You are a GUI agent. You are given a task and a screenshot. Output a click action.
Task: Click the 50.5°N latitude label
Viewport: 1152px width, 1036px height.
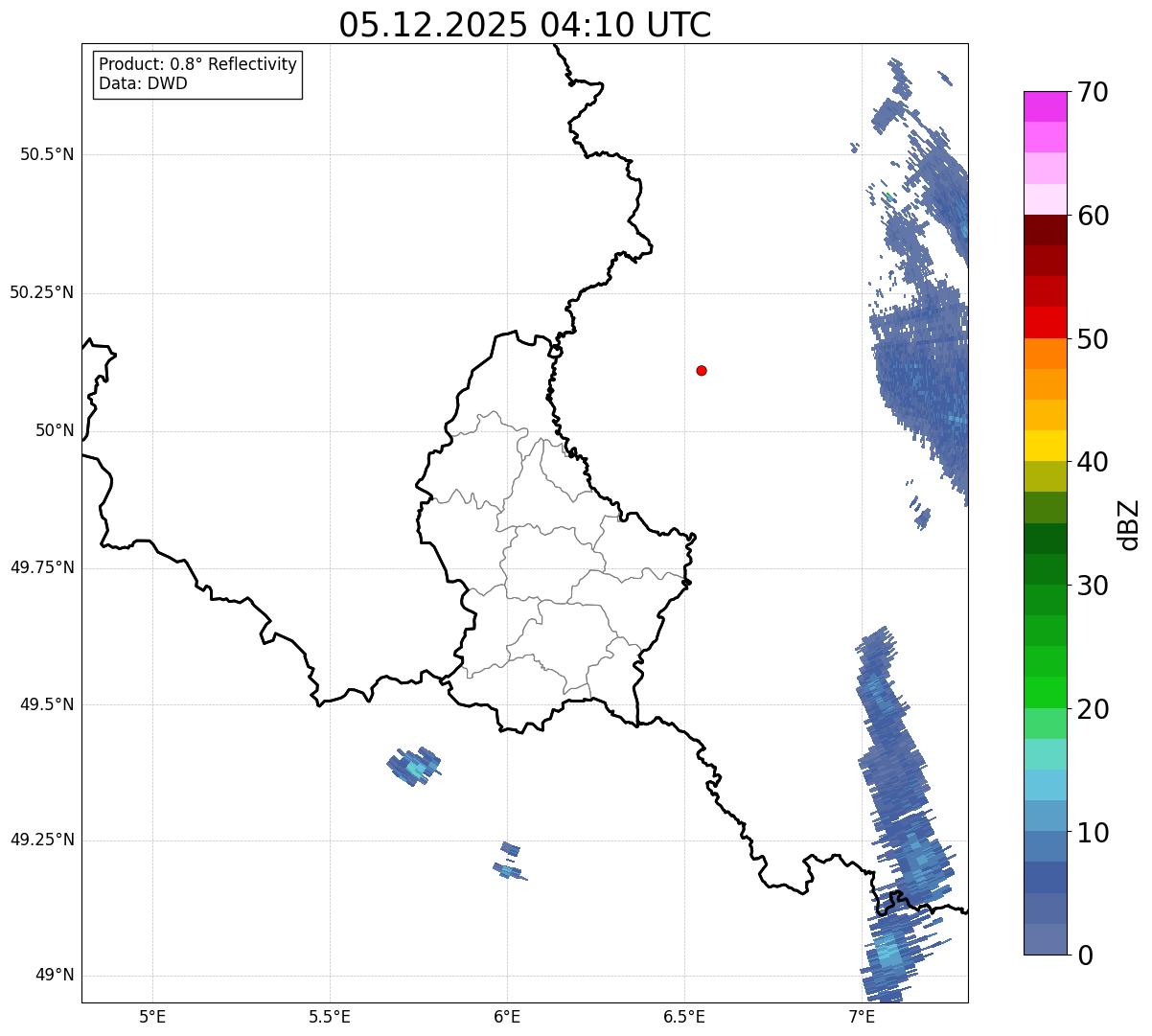[x=47, y=154]
